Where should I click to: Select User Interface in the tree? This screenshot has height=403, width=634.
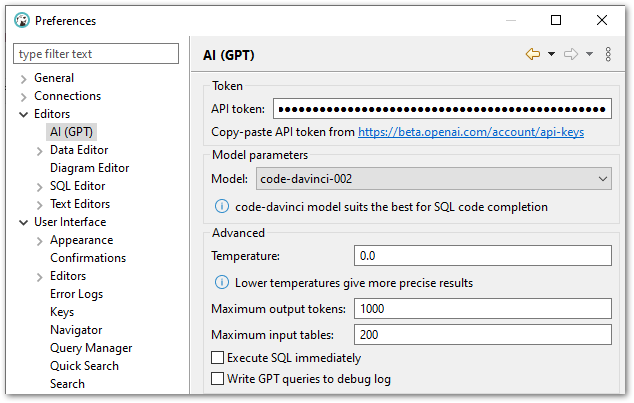pos(70,222)
